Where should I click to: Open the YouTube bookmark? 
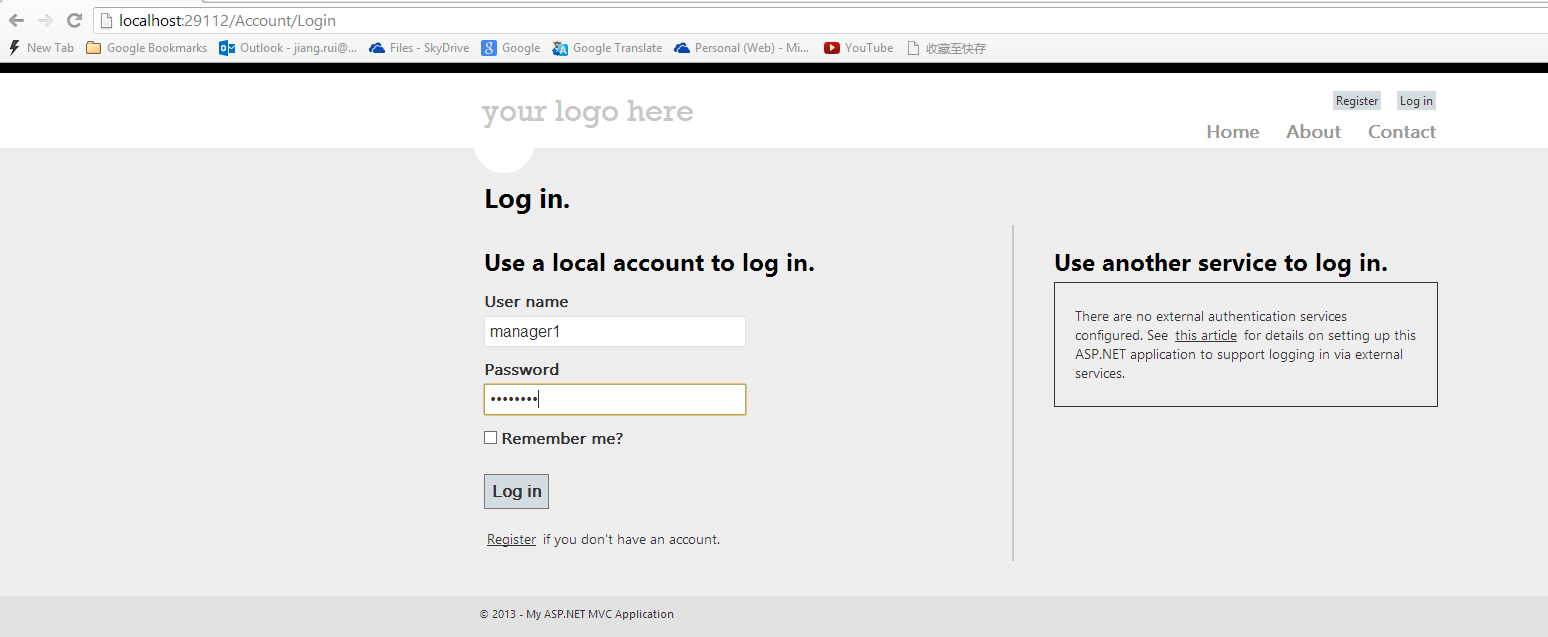coord(859,48)
